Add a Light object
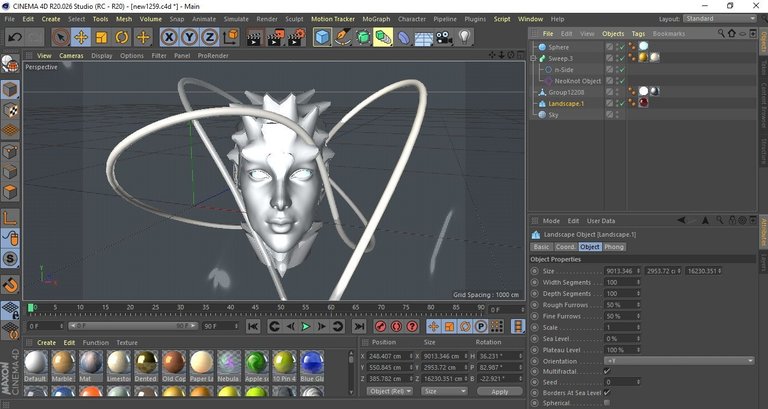Image resolution: width=768 pixels, height=409 pixels. (x=464, y=37)
